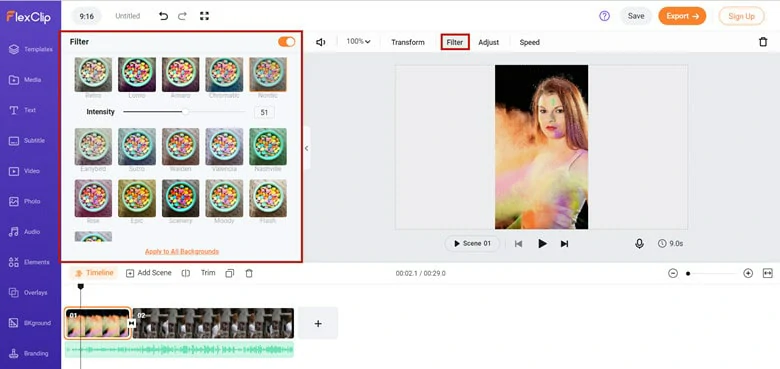780x369 pixels.
Task: Play Scene 01 button
Action: pos(472,244)
